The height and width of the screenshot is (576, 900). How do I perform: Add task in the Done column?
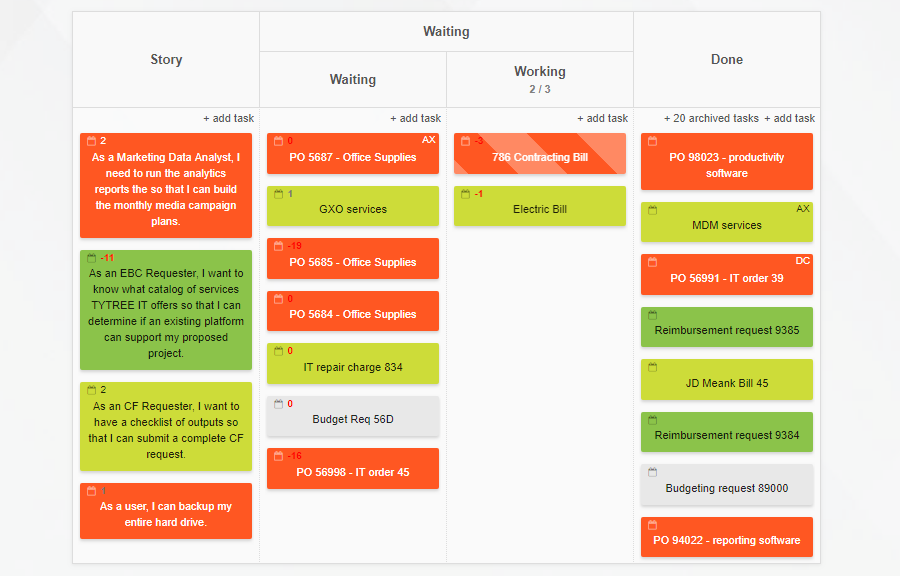click(x=789, y=118)
